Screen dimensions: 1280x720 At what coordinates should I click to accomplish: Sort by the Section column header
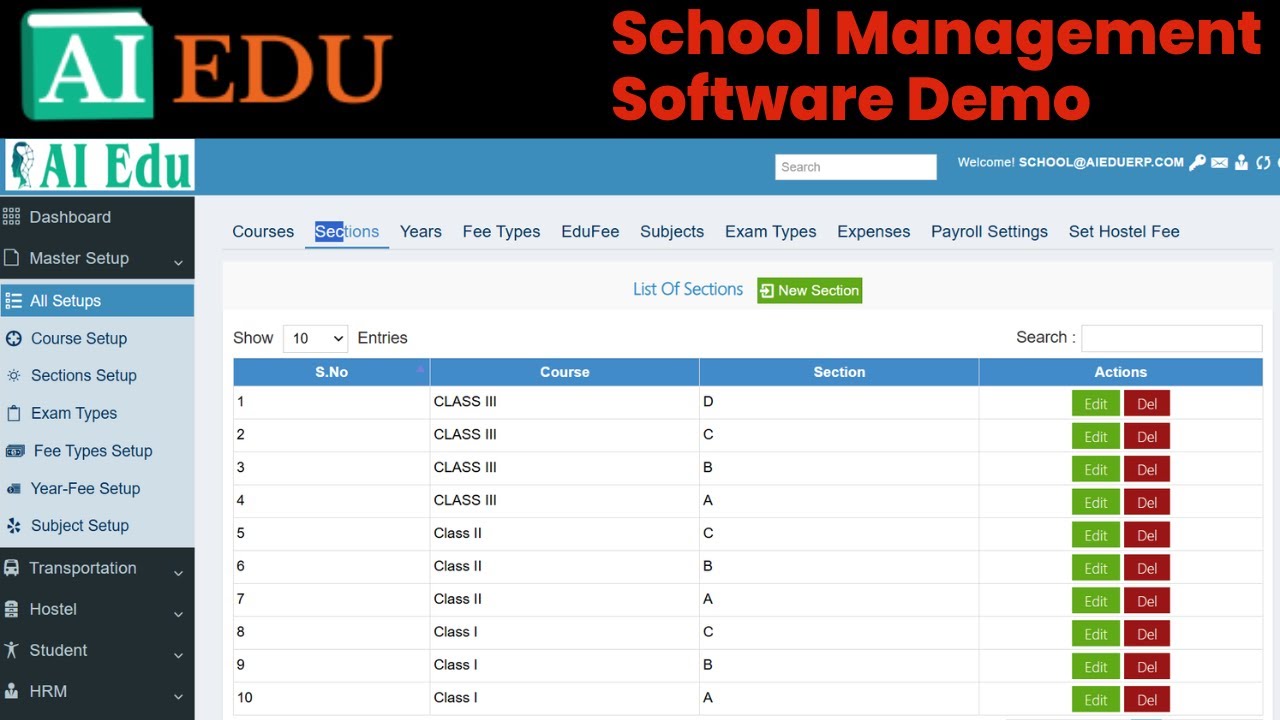tap(839, 372)
